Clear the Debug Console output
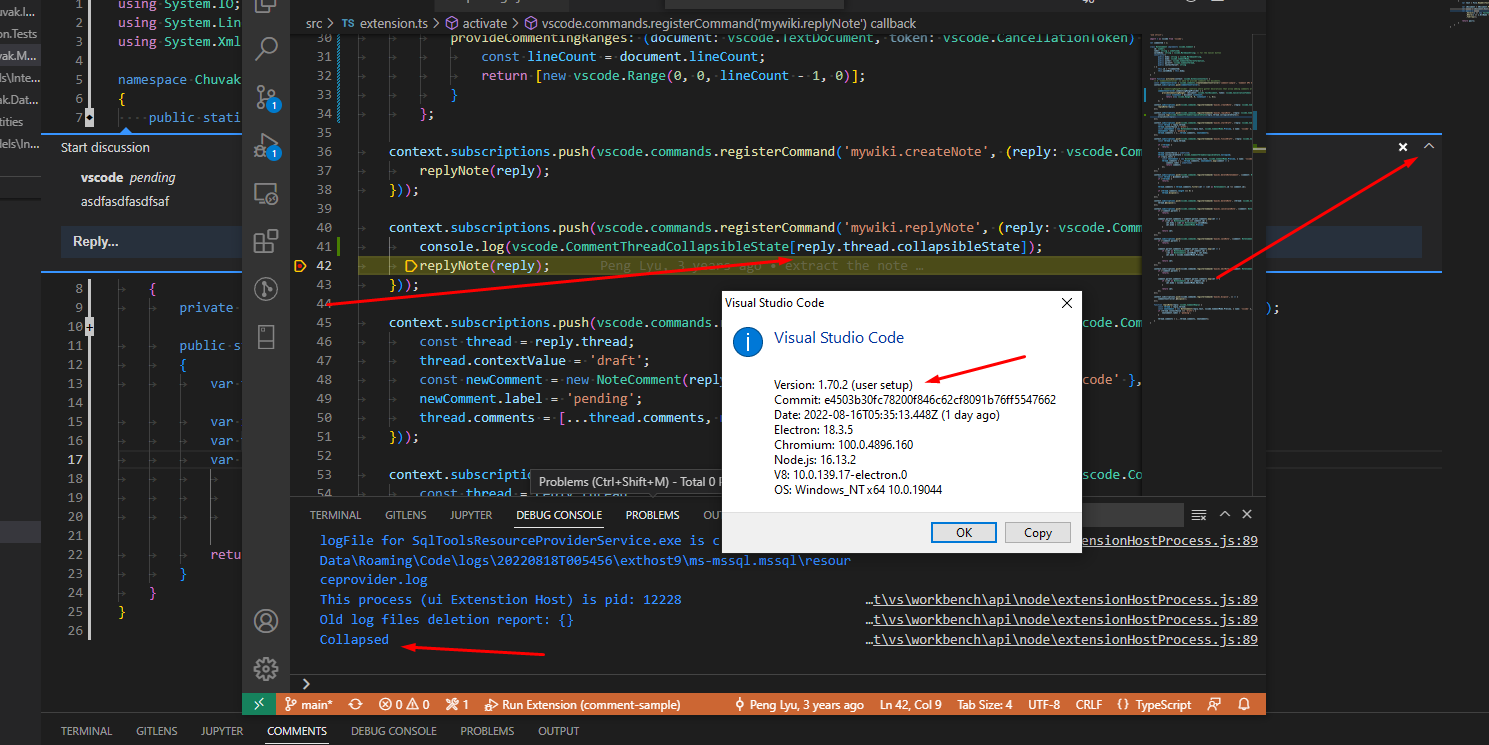Image resolution: width=1489 pixels, height=745 pixels. pos(1198,514)
